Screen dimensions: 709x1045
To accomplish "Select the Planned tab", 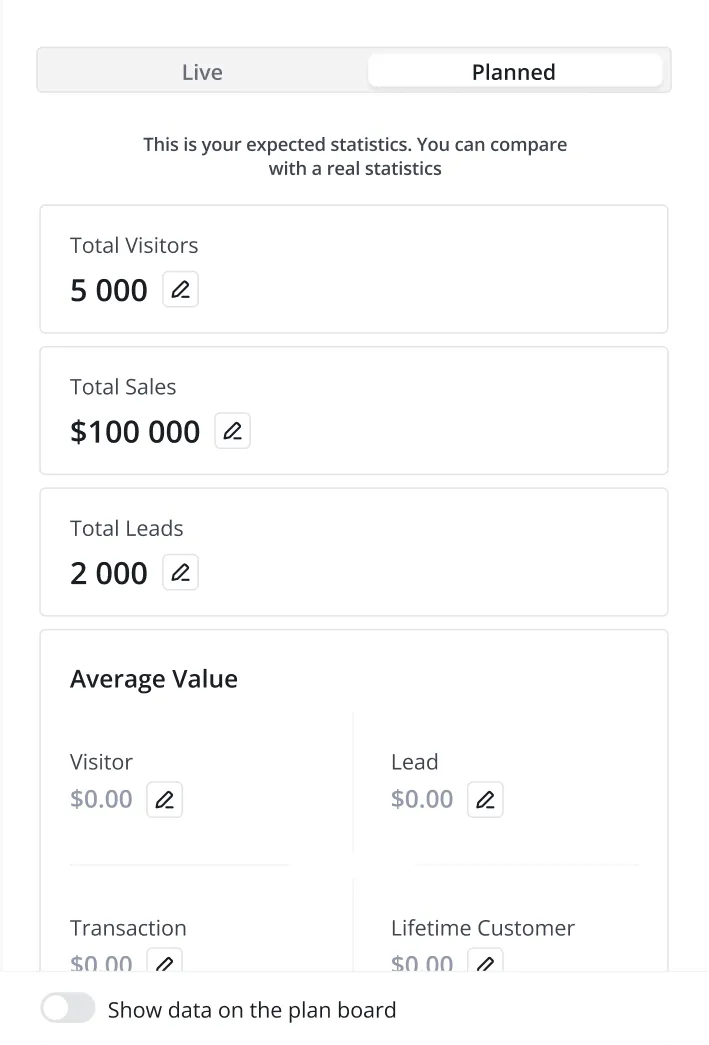I will coord(514,72).
